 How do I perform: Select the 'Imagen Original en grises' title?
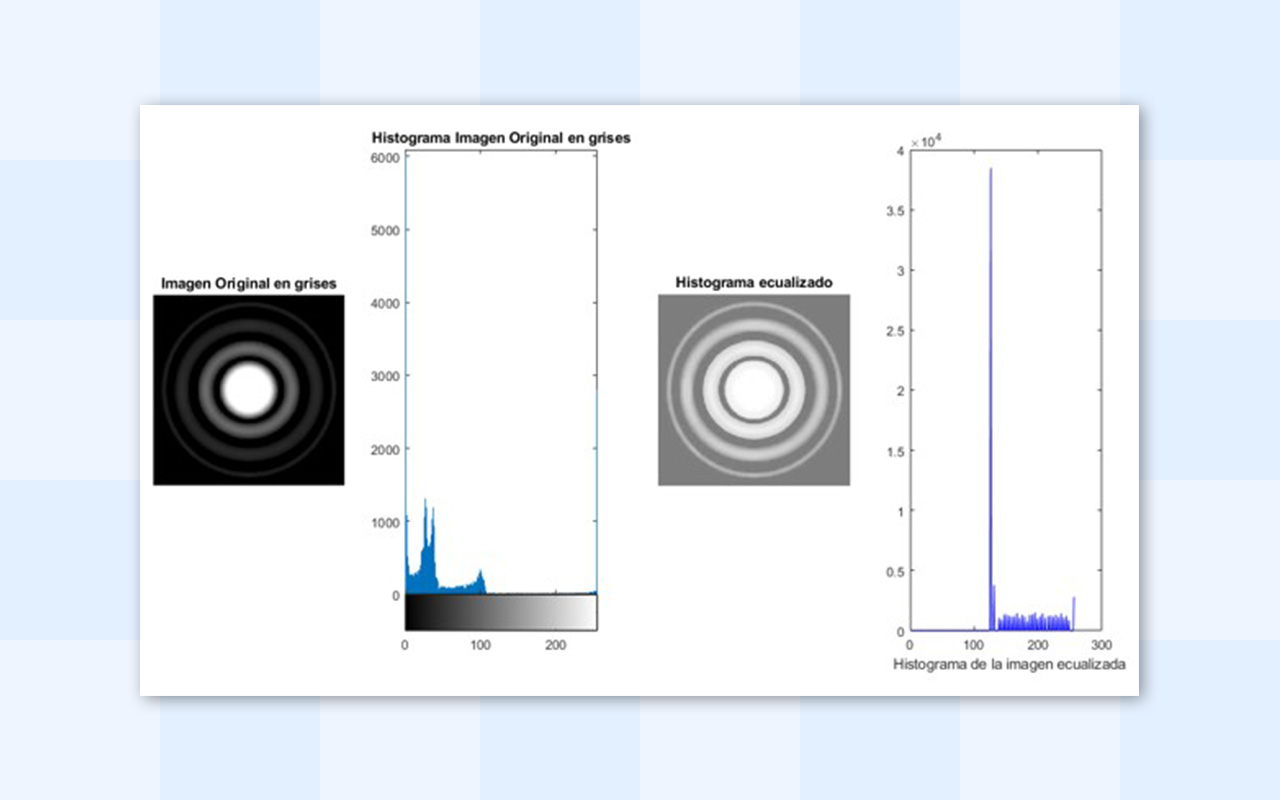248,284
